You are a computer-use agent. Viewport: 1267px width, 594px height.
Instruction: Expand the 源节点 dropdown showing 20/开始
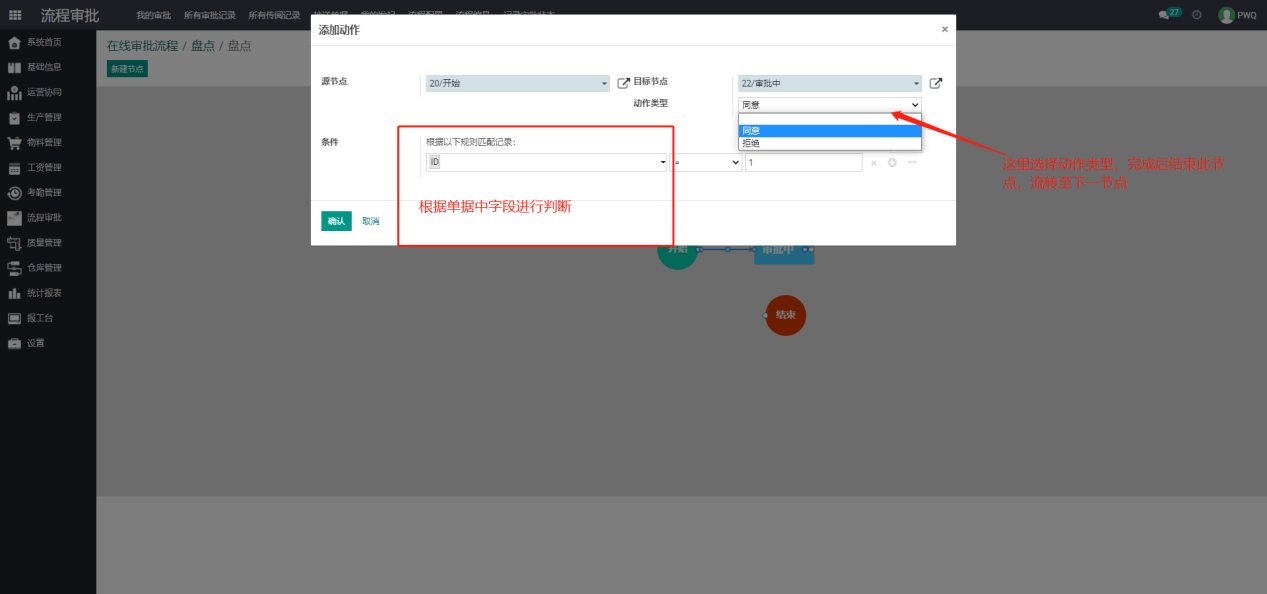[518, 84]
